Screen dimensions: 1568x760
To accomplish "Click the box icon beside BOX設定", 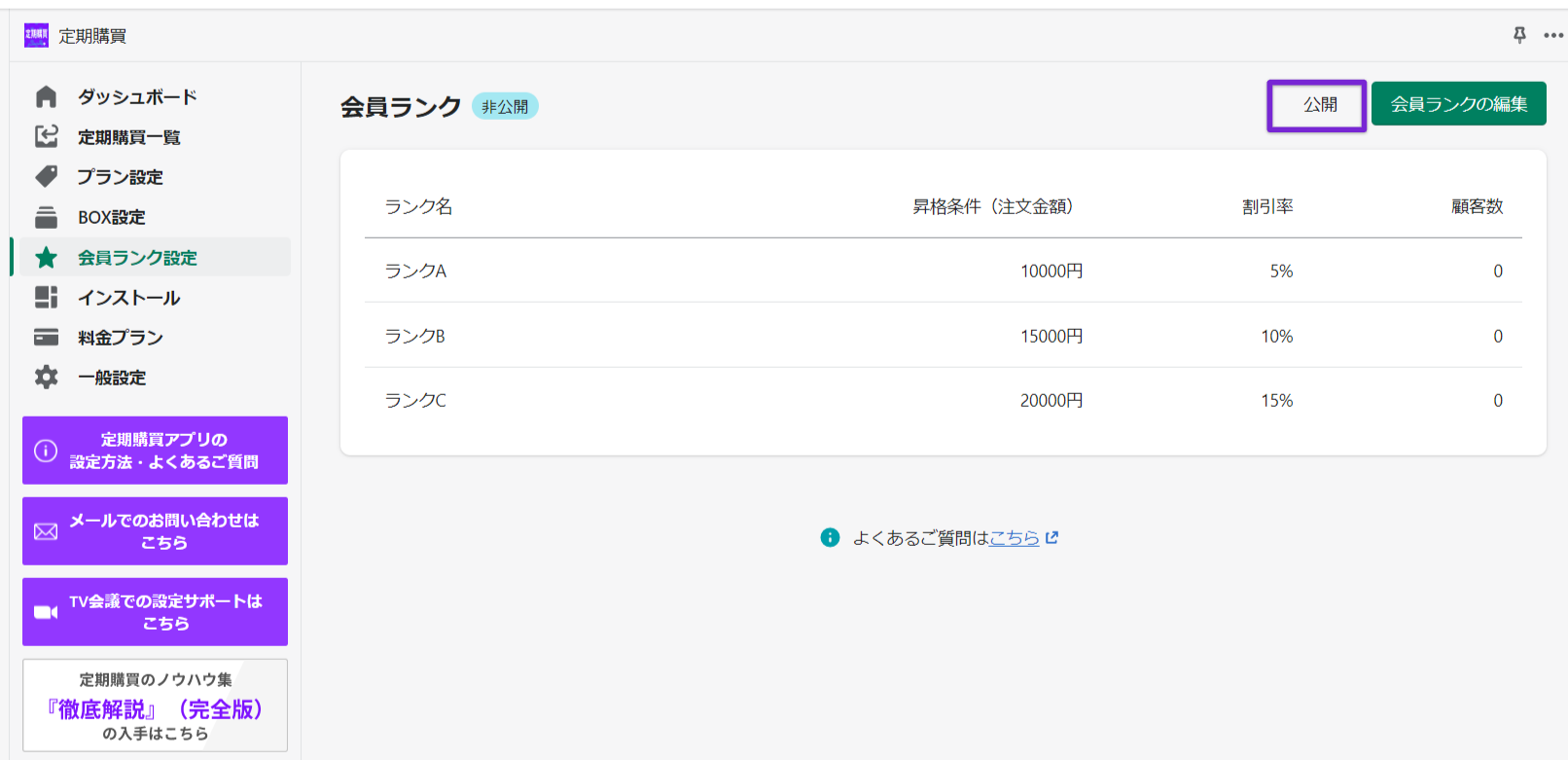I will pyautogui.click(x=46, y=216).
